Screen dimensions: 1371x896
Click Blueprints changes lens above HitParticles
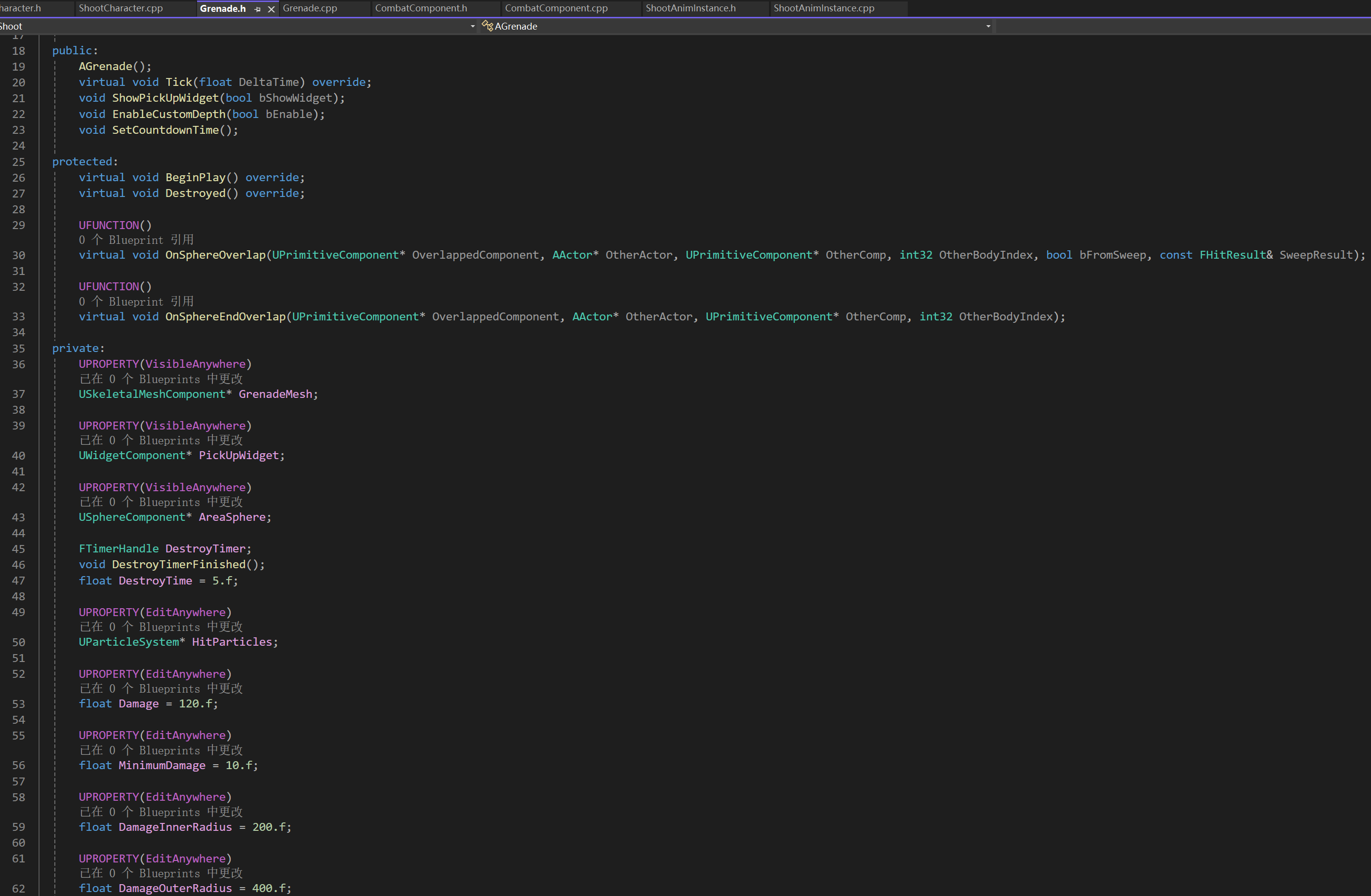pos(161,627)
